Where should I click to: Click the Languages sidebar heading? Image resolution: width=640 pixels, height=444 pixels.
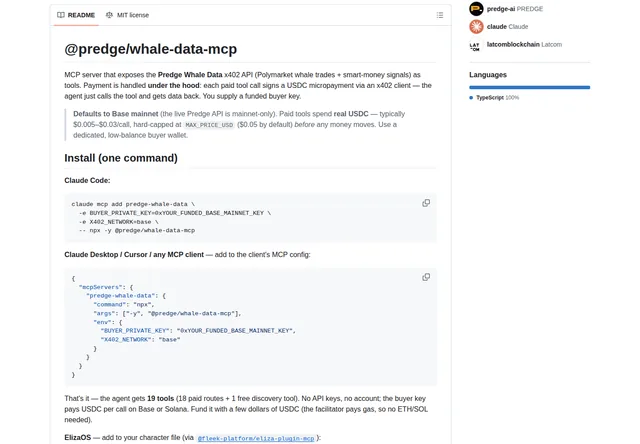coord(488,75)
